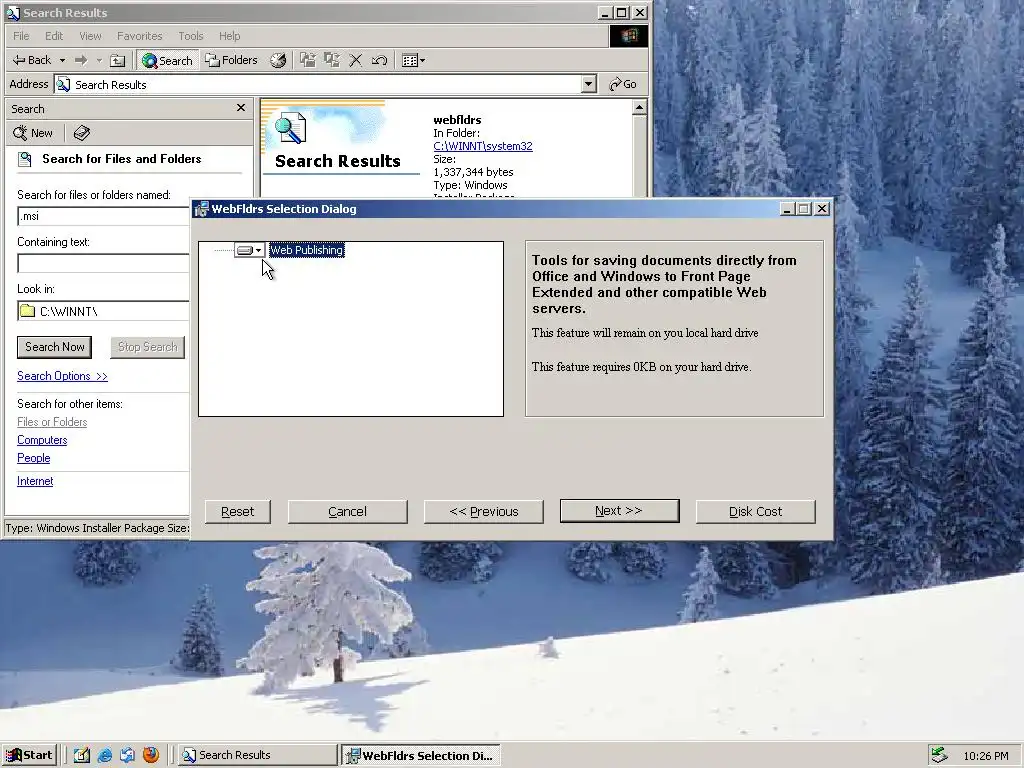Click the Reset button
The width and height of the screenshot is (1024, 768).
tap(238, 511)
